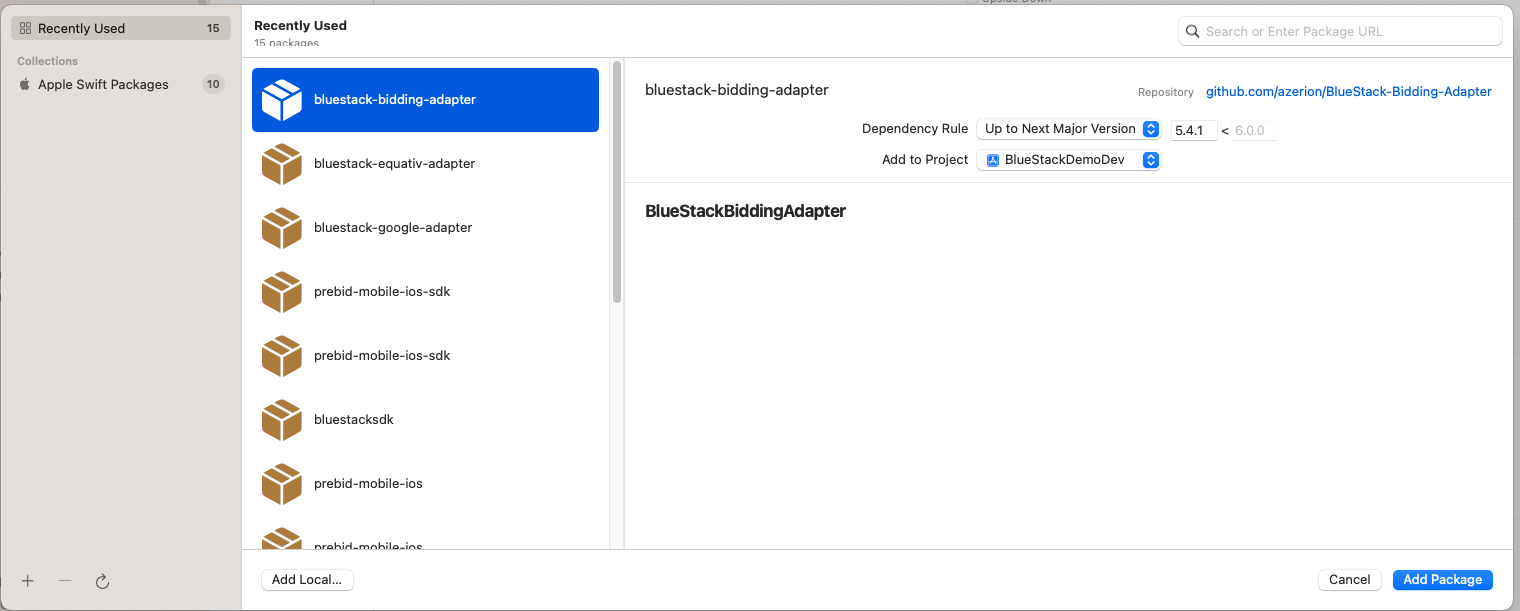The image size is (1520, 611).
Task: Open the BlueStack-Bidding-Adapter repository link
Action: (x=1347, y=91)
